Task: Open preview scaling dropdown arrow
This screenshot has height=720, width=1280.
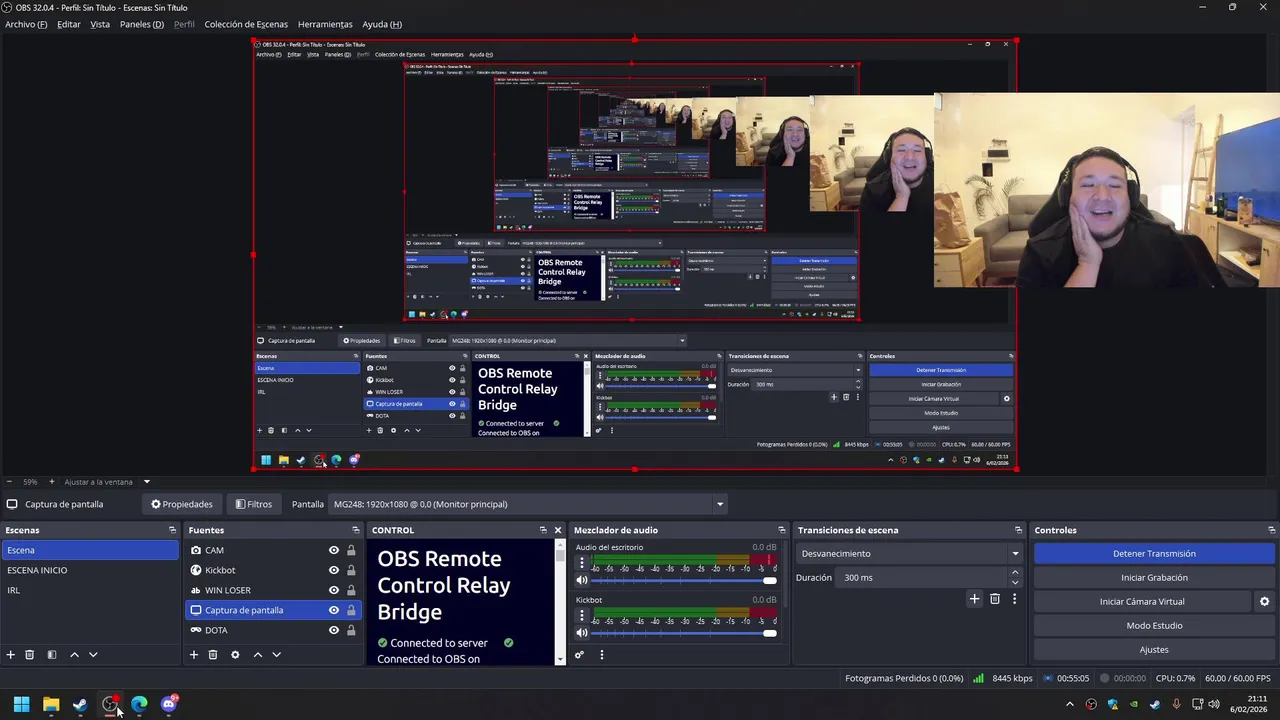Action: coord(146,482)
